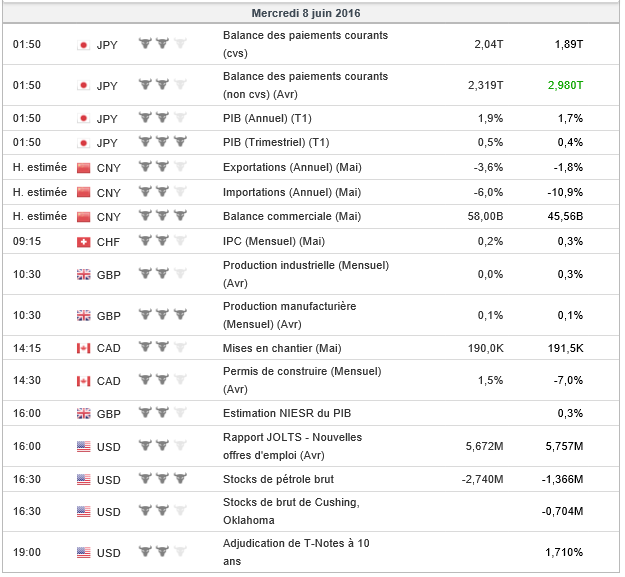Click China flag in Balance commerciale row
The image size is (625, 577).
tap(84, 216)
